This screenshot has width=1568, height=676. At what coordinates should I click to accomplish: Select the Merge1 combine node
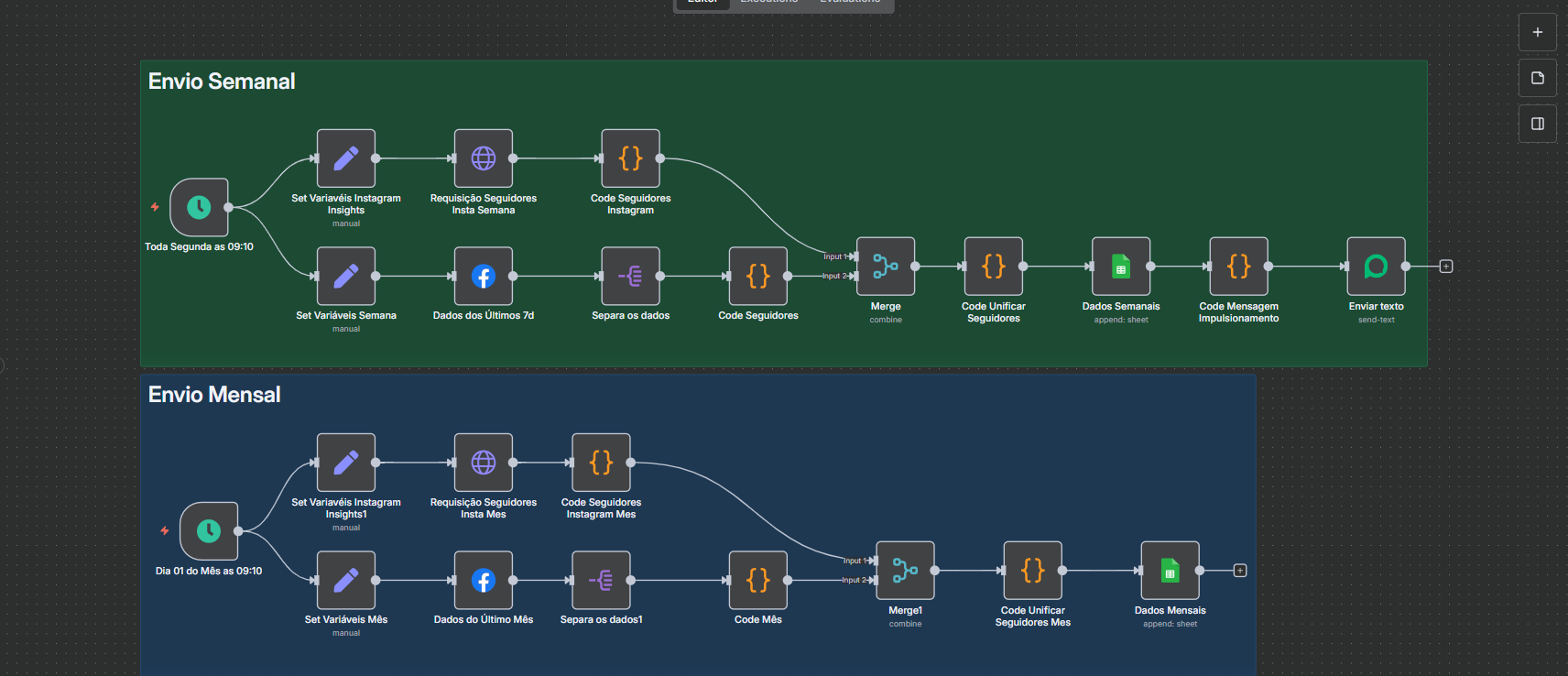(x=905, y=571)
